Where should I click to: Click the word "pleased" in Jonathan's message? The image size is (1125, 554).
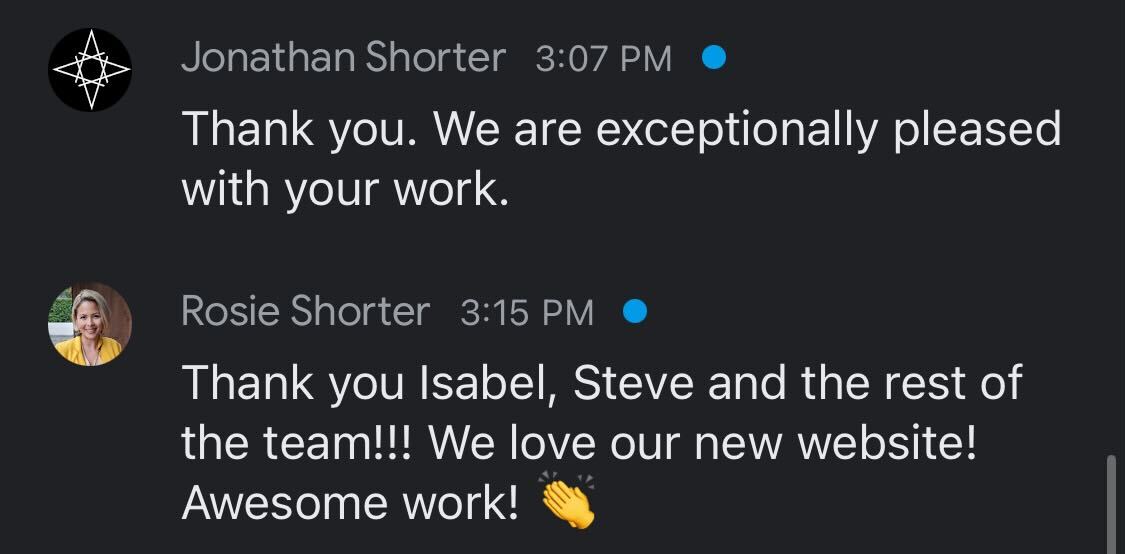tap(976, 130)
